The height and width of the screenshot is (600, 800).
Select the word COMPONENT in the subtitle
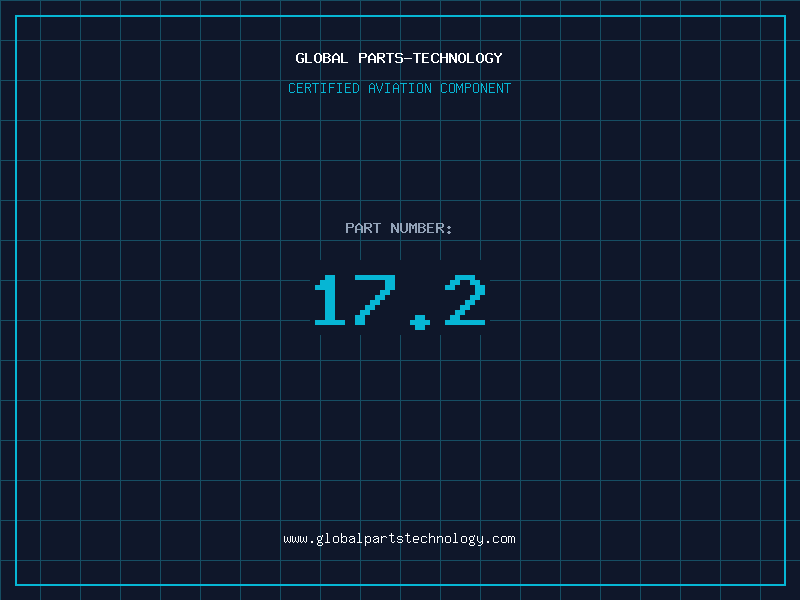[476, 88]
